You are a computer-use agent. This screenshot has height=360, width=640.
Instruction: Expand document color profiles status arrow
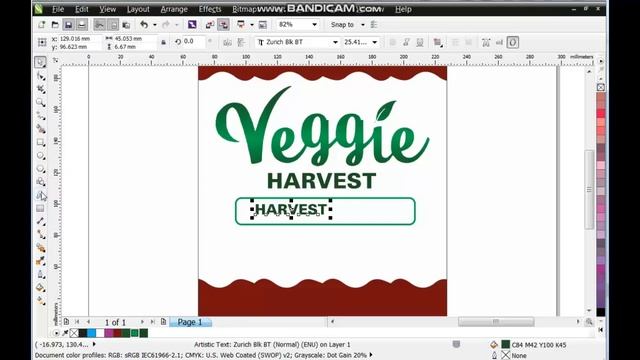[x=371, y=355]
